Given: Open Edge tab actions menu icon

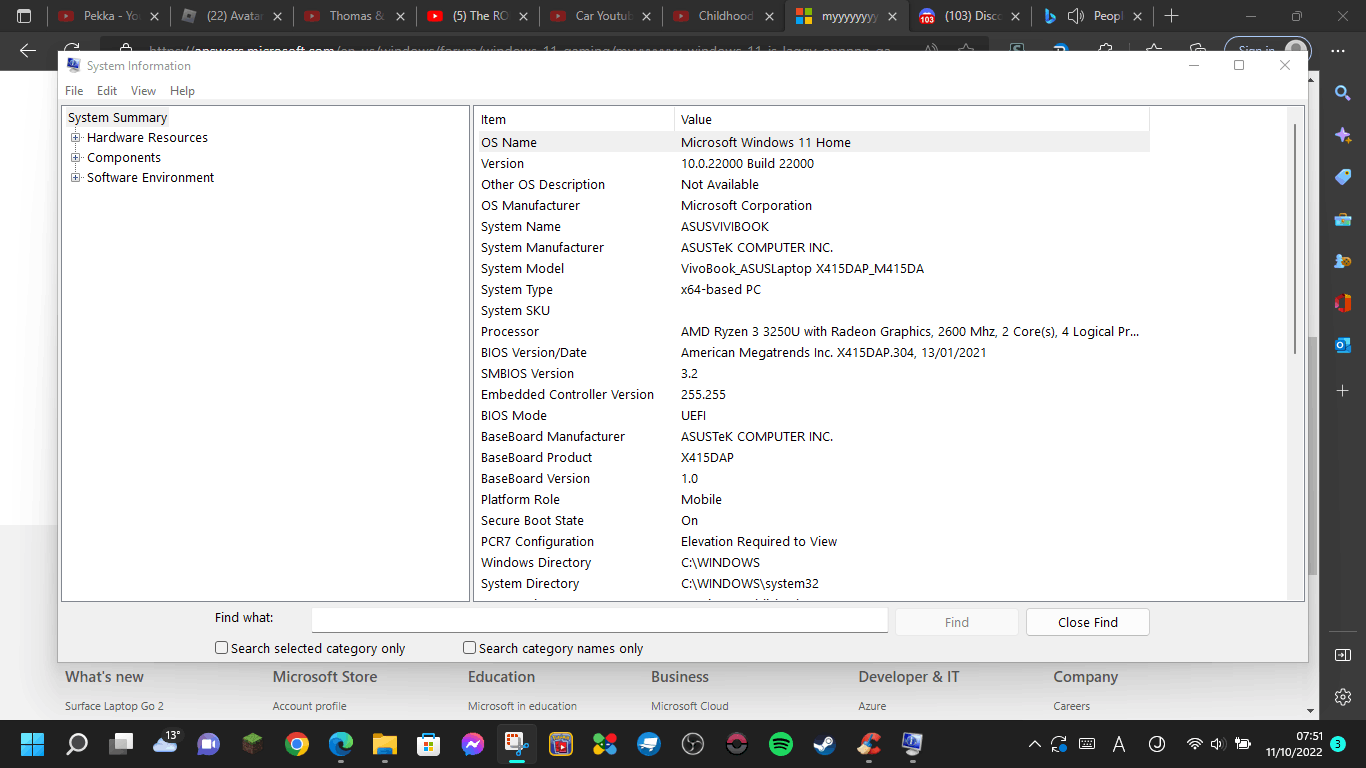Looking at the screenshot, I should [24, 16].
